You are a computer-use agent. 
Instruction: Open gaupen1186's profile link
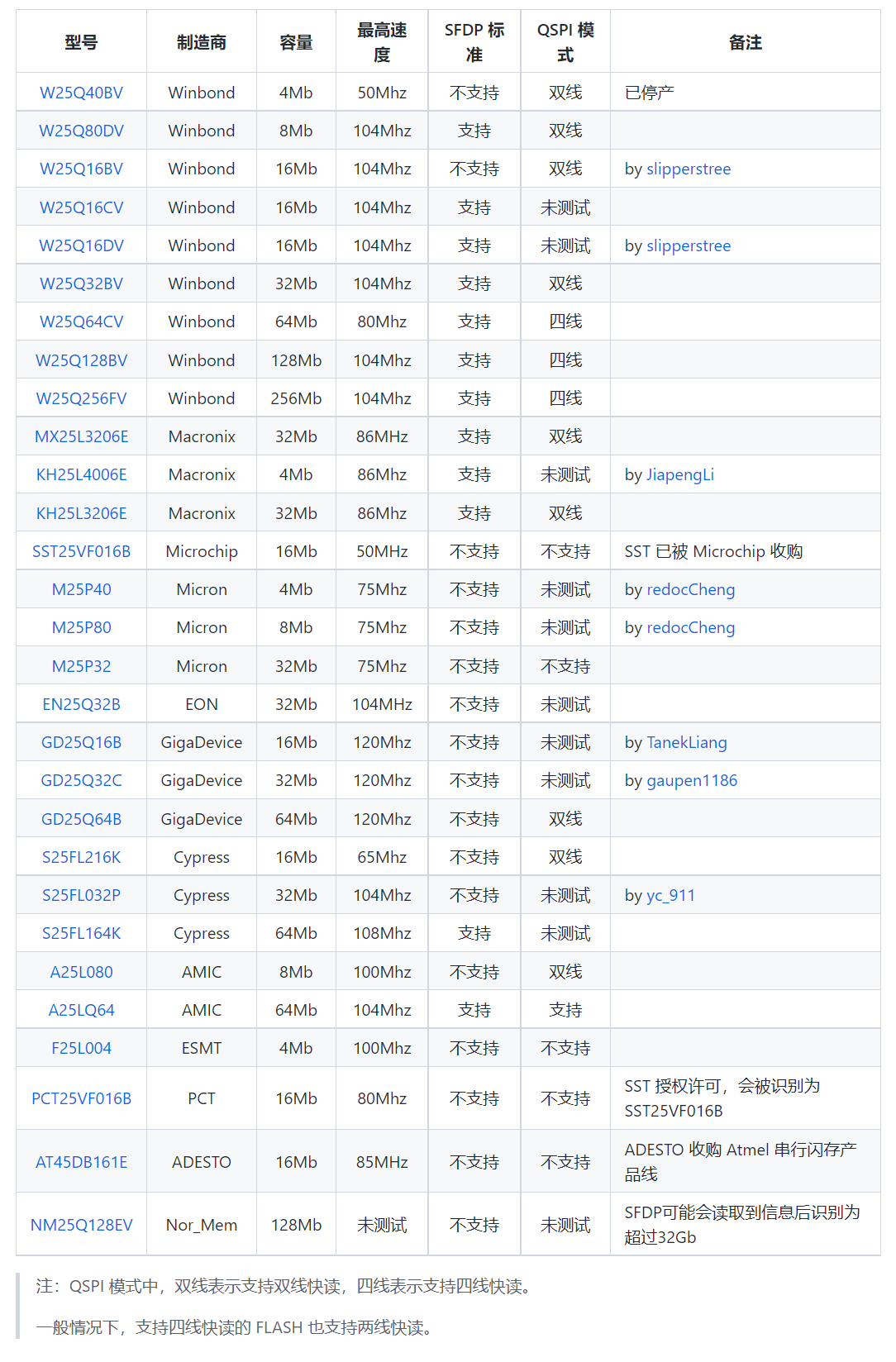tap(691, 780)
